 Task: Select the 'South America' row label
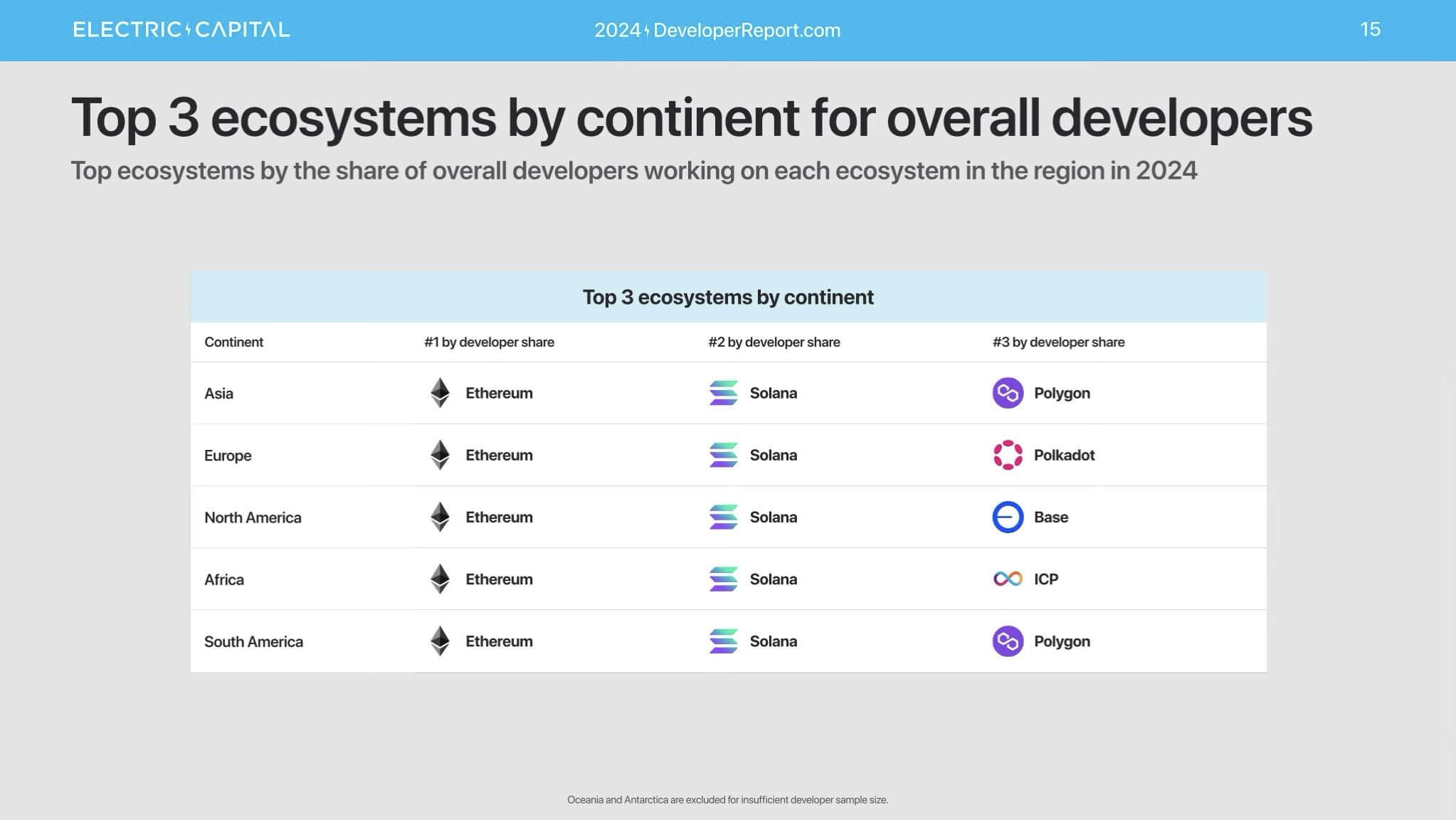click(253, 641)
